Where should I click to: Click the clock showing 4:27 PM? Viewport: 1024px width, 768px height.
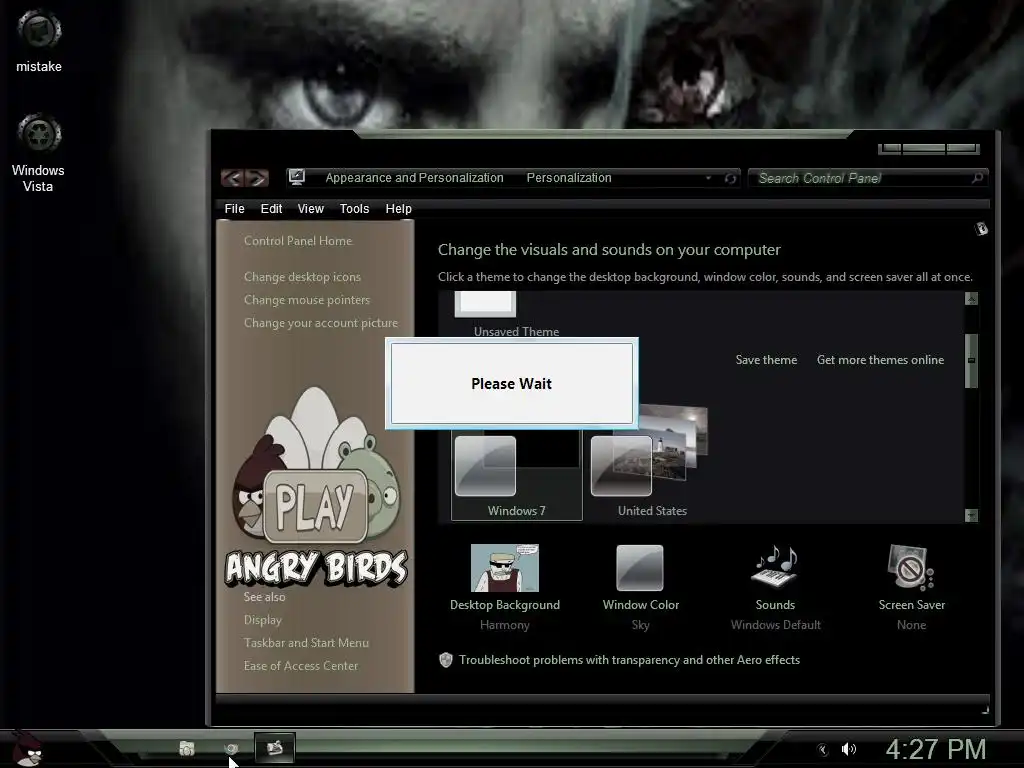pyautogui.click(x=935, y=749)
